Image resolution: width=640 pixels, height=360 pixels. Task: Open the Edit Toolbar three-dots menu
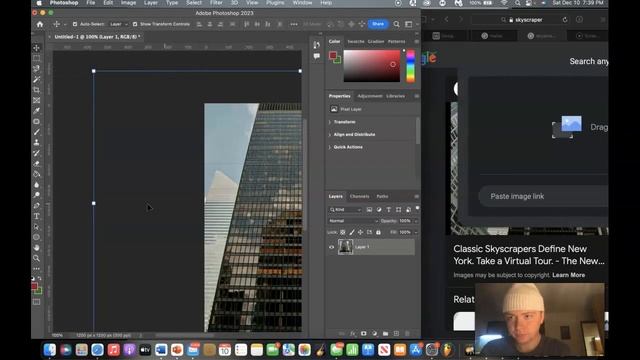click(36, 269)
